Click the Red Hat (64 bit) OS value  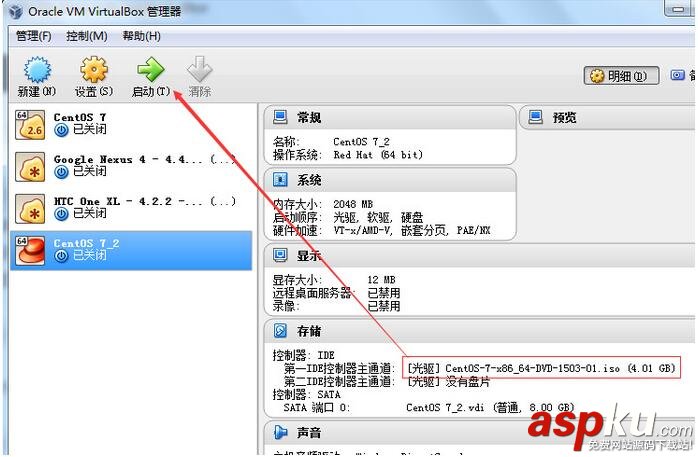pyautogui.click(x=378, y=155)
